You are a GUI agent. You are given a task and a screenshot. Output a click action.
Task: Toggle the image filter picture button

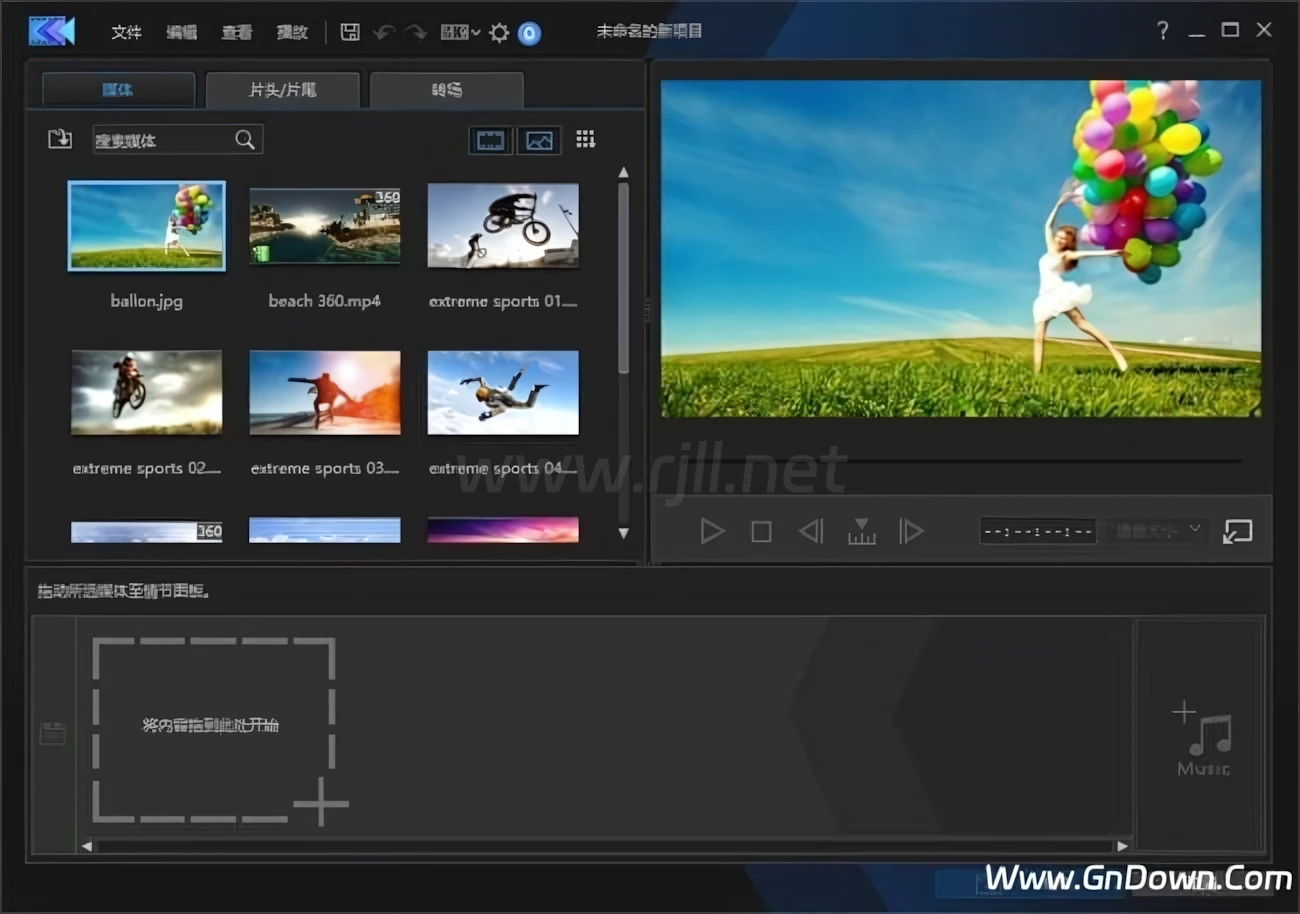[539, 140]
